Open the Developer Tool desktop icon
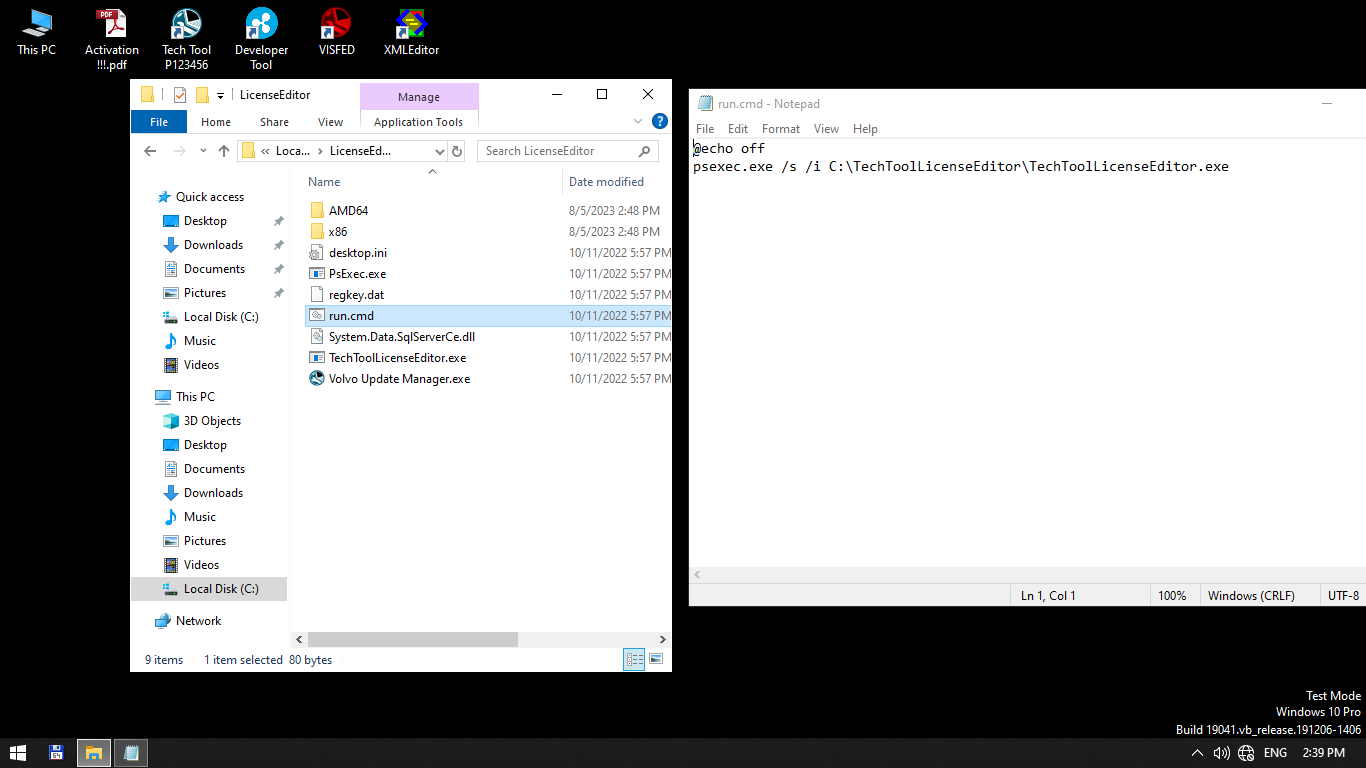 click(261, 28)
